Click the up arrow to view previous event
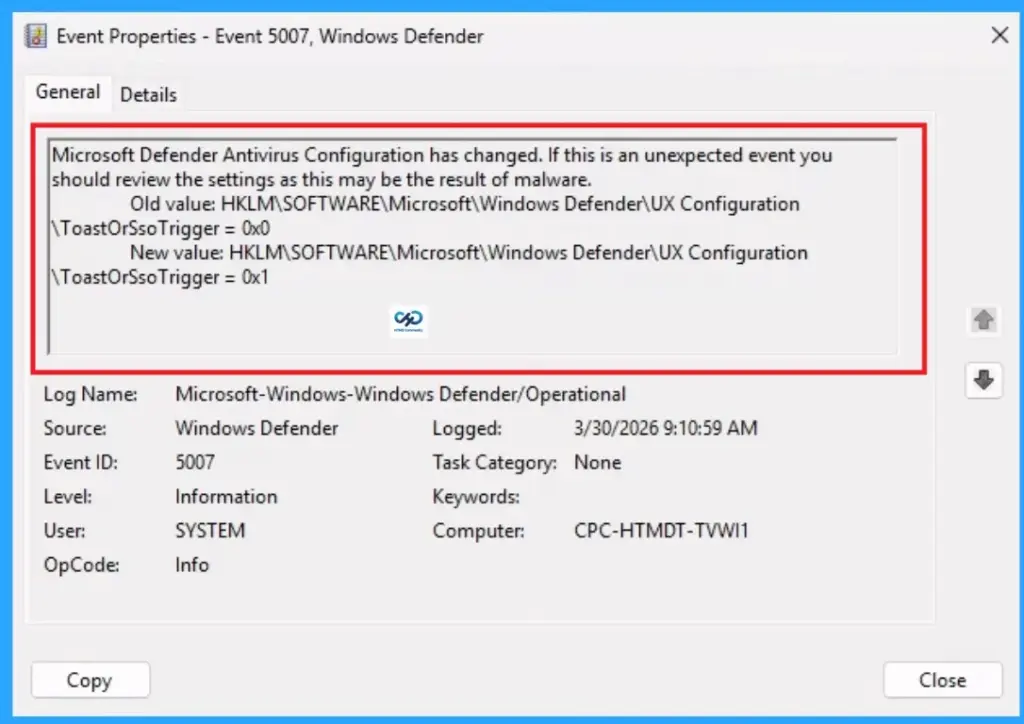The width and height of the screenshot is (1024, 724). tap(983, 320)
